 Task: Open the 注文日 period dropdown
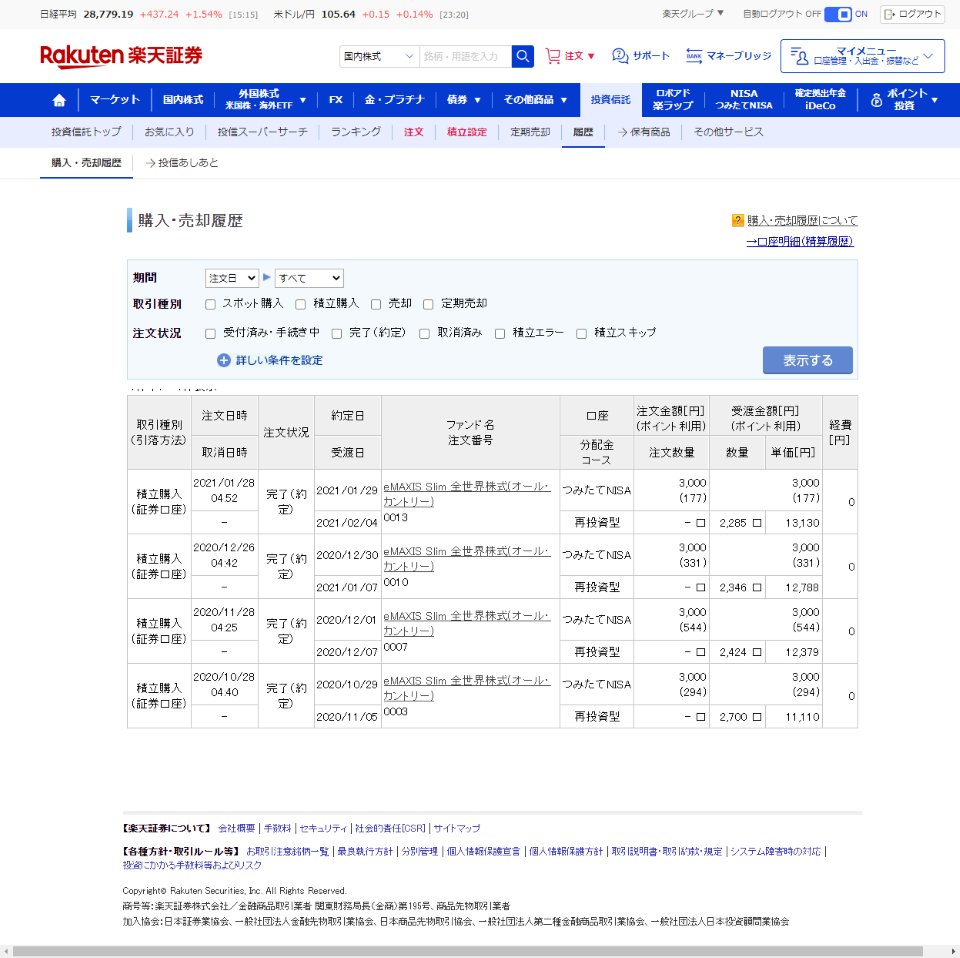(x=232, y=278)
